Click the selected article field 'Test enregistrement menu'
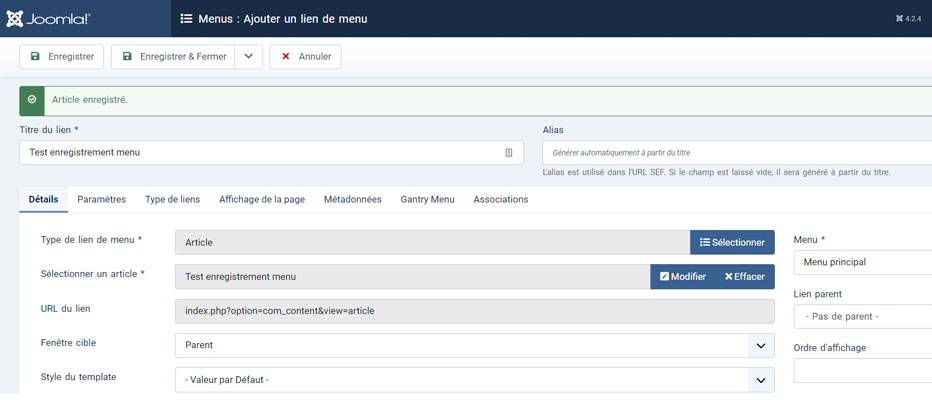The width and height of the screenshot is (932, 400). [413, 277]
